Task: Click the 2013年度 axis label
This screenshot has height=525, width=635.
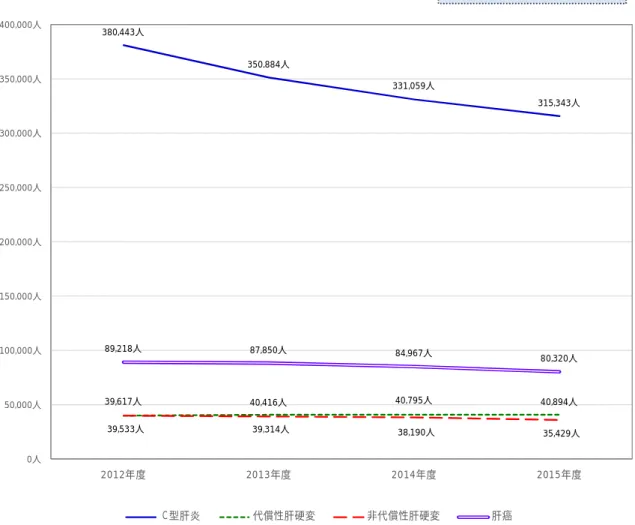Action: 268,475
